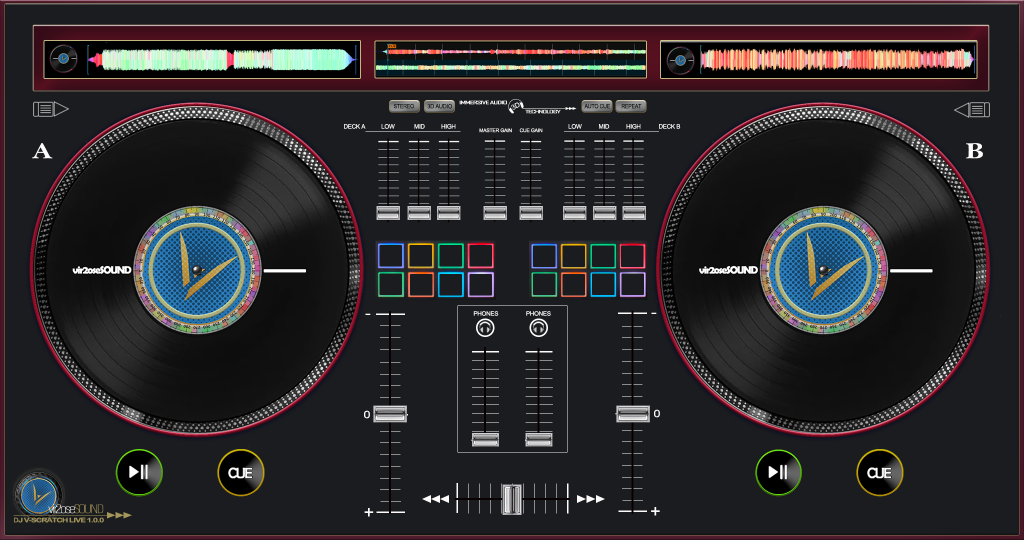Toggle the AUTO CUE button
The width and height of the screenshot is (1024, 540).
(x=597, y=106)
